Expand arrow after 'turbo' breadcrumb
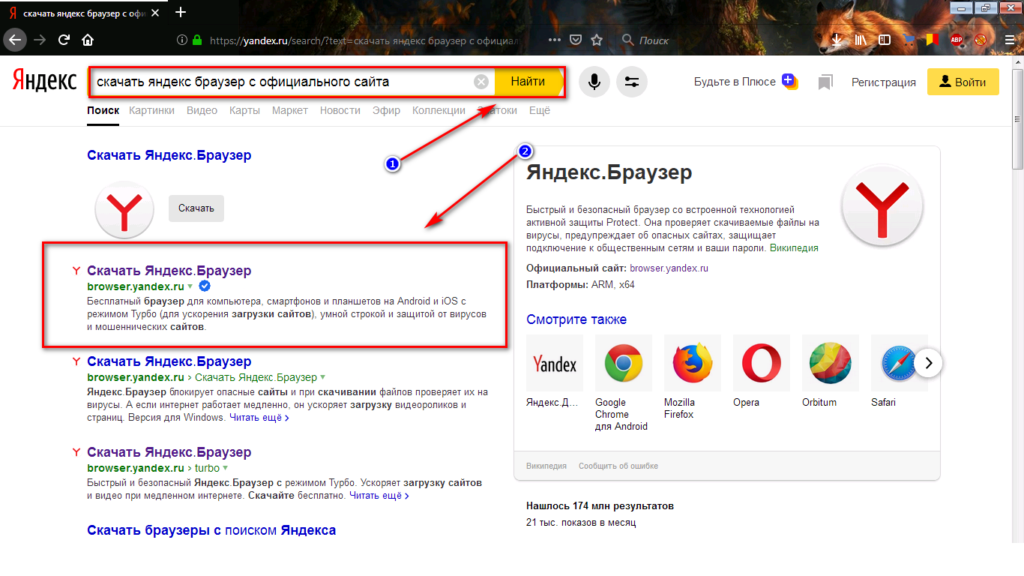 click(225, 468)
